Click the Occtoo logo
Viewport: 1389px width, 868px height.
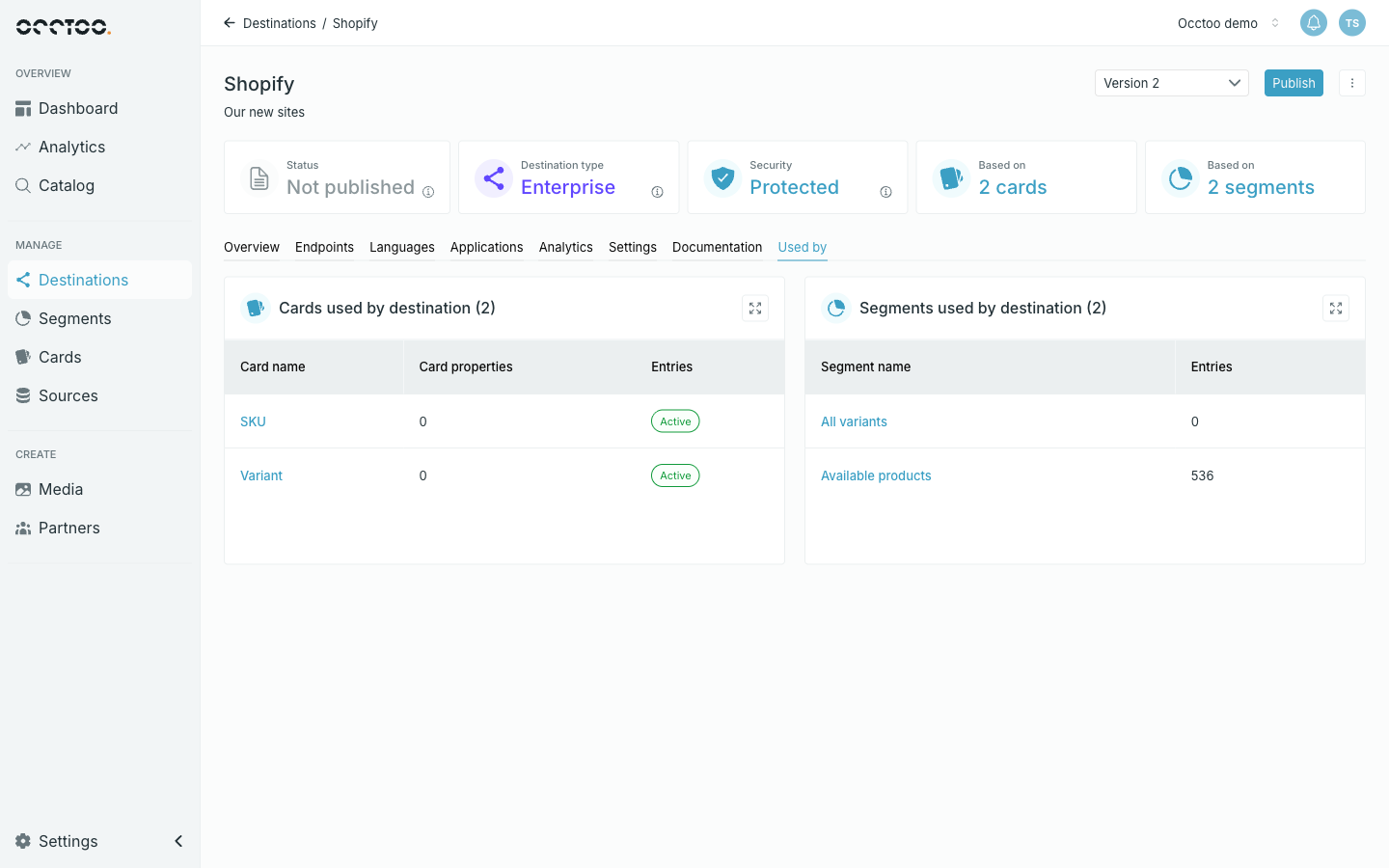tap(64, 26)
